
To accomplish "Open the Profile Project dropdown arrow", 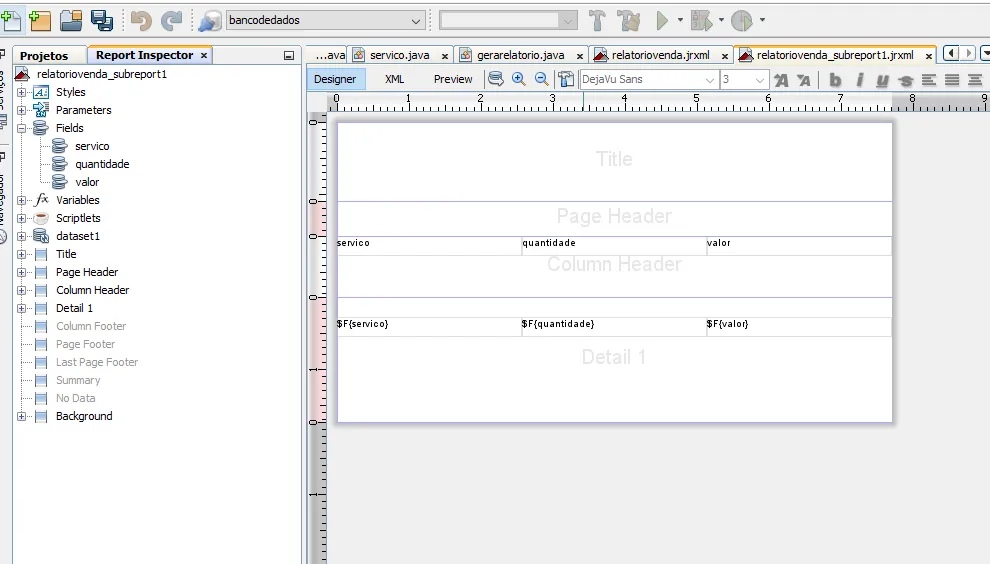I will [x=762, y=20].
